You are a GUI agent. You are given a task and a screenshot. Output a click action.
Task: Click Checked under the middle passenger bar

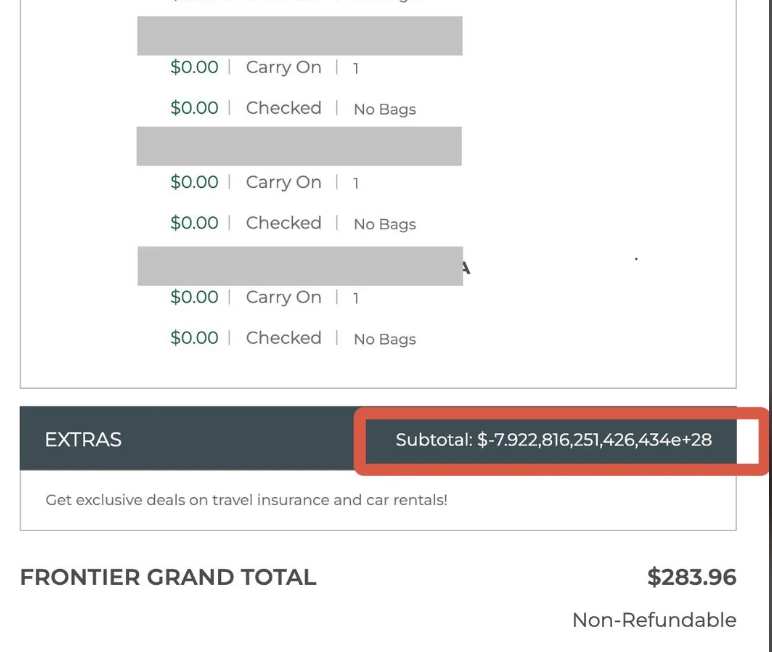point(283,223)
